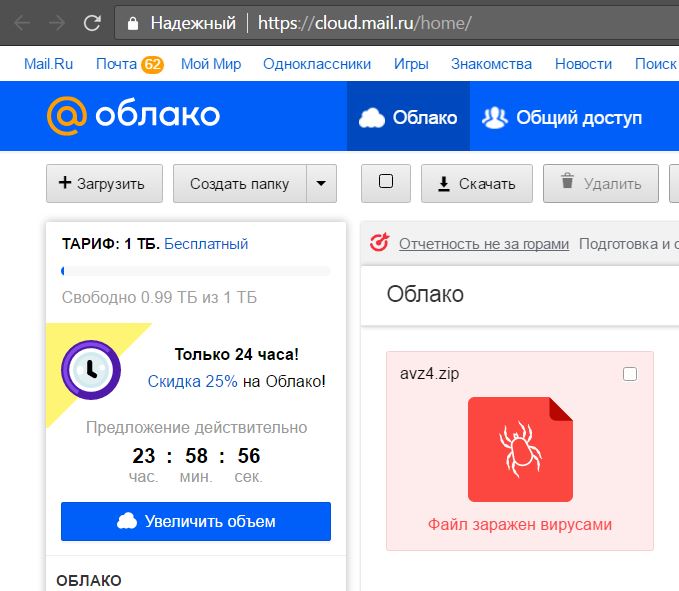Click the secure padlock icon

click(x=133, y=23)
